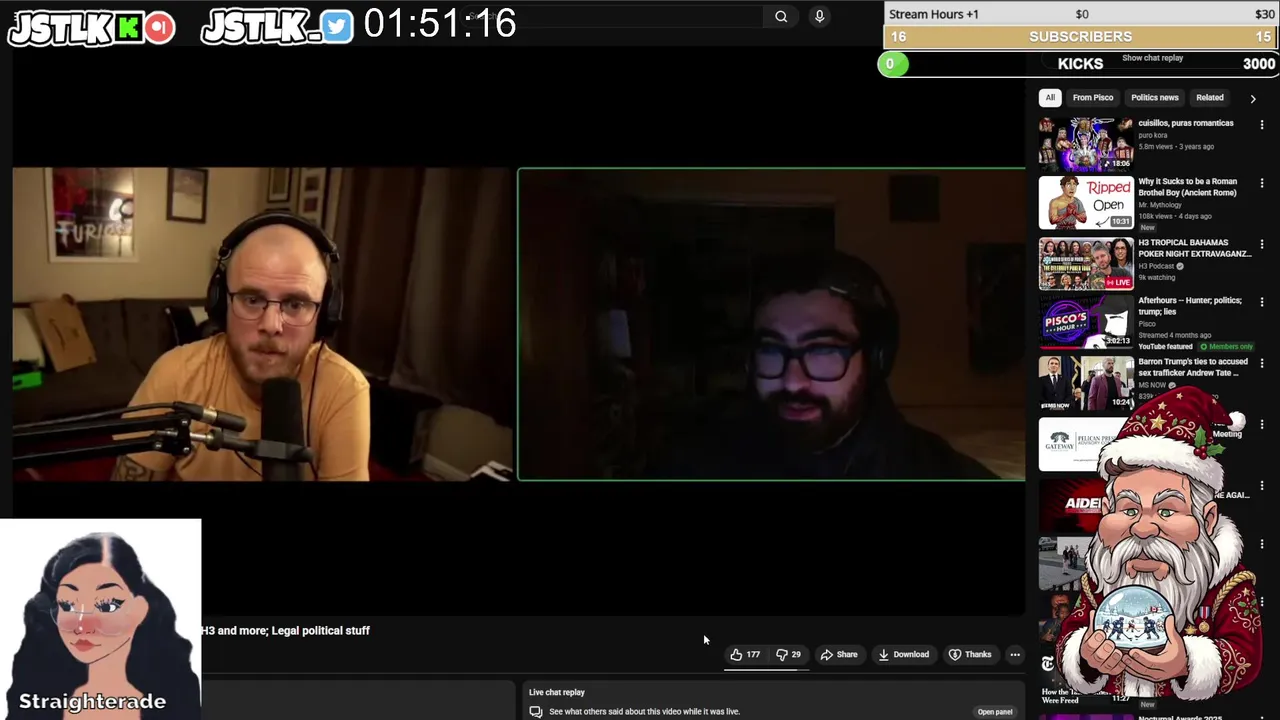Click title 'Why It Sucks to be a Roman Brothel Boy'
Viewport: 1280px width, 720px height.
[x=1188, y=187]
